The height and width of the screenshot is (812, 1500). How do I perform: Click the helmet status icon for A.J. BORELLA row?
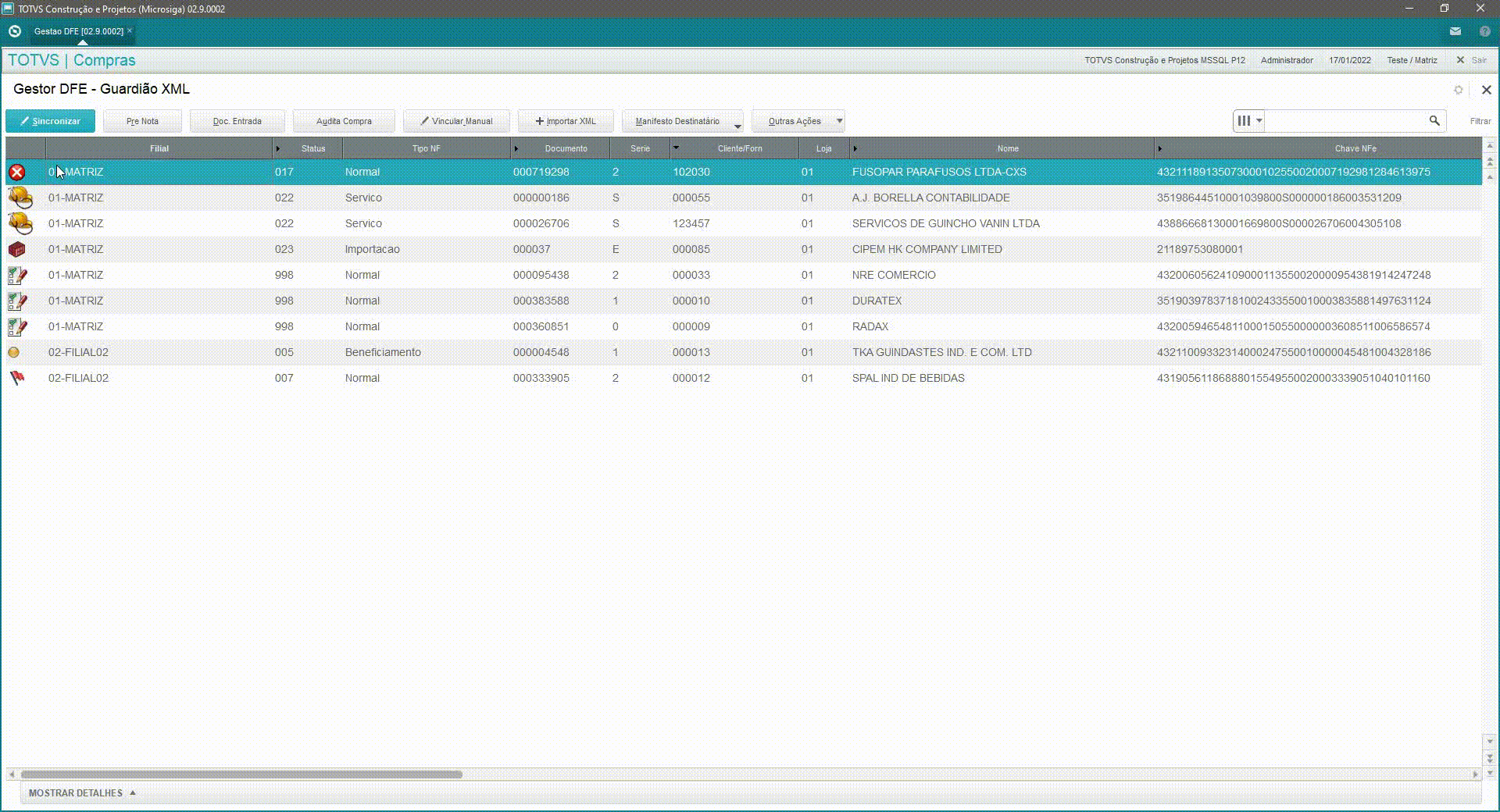[20, 198]
